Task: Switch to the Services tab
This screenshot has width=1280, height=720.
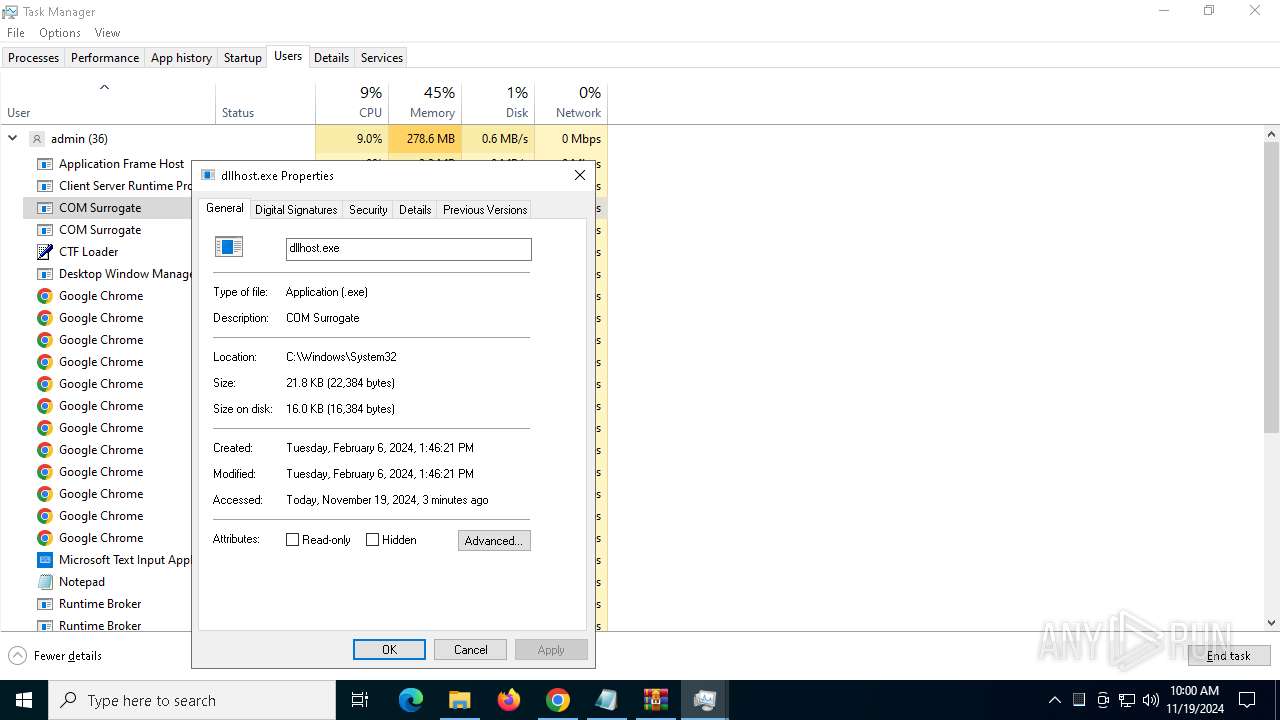Action: [x=381, y=58]
